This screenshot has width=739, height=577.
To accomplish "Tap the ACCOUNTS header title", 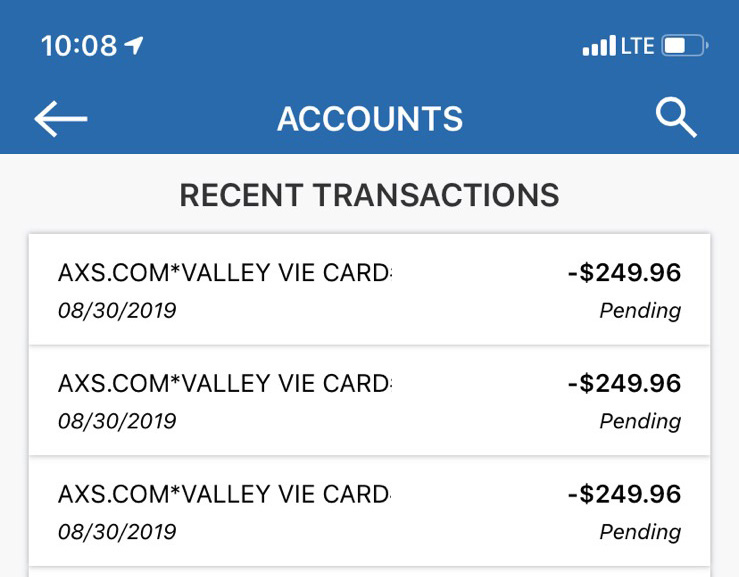I will [370, 119].
